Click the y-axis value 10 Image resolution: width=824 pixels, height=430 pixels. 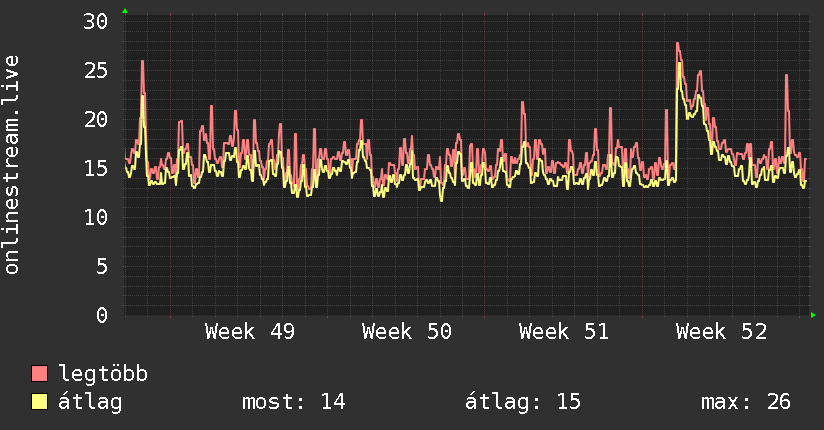pos(96,217)
